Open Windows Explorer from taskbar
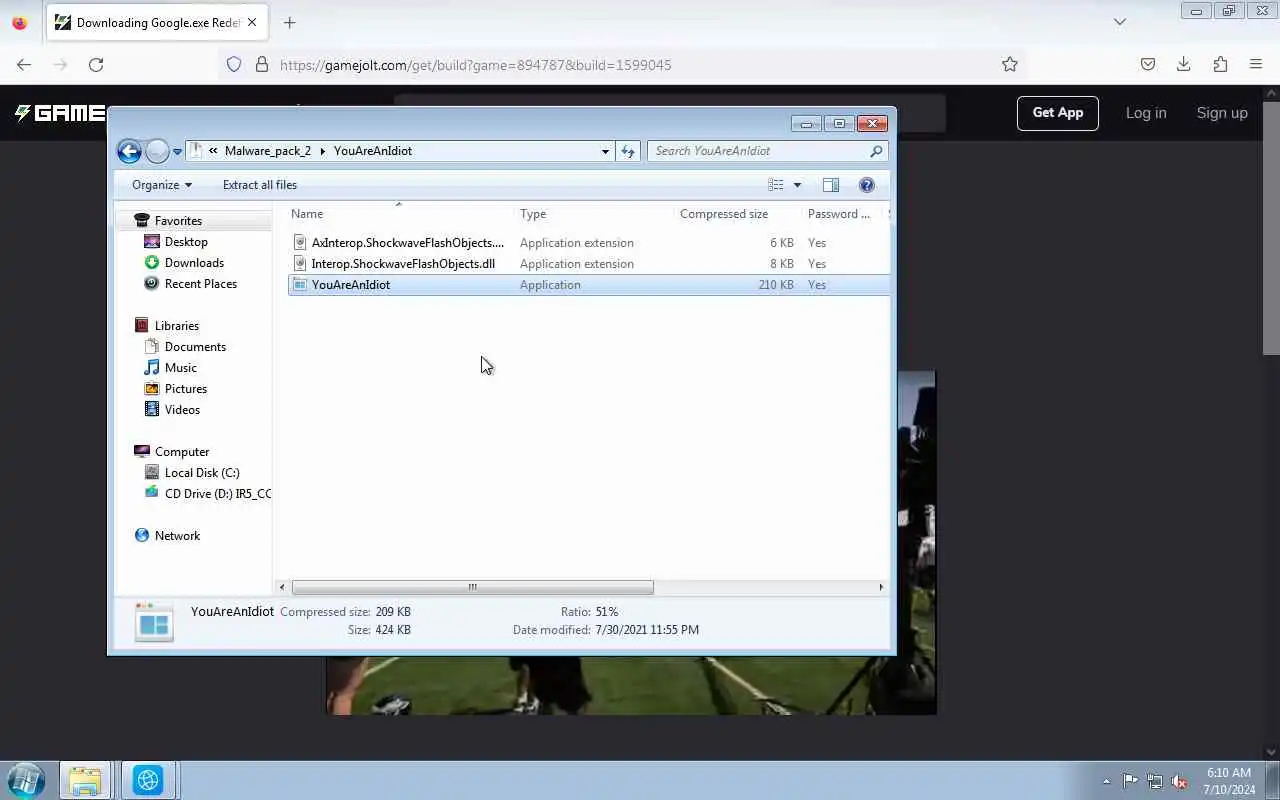 click(85, 780)
